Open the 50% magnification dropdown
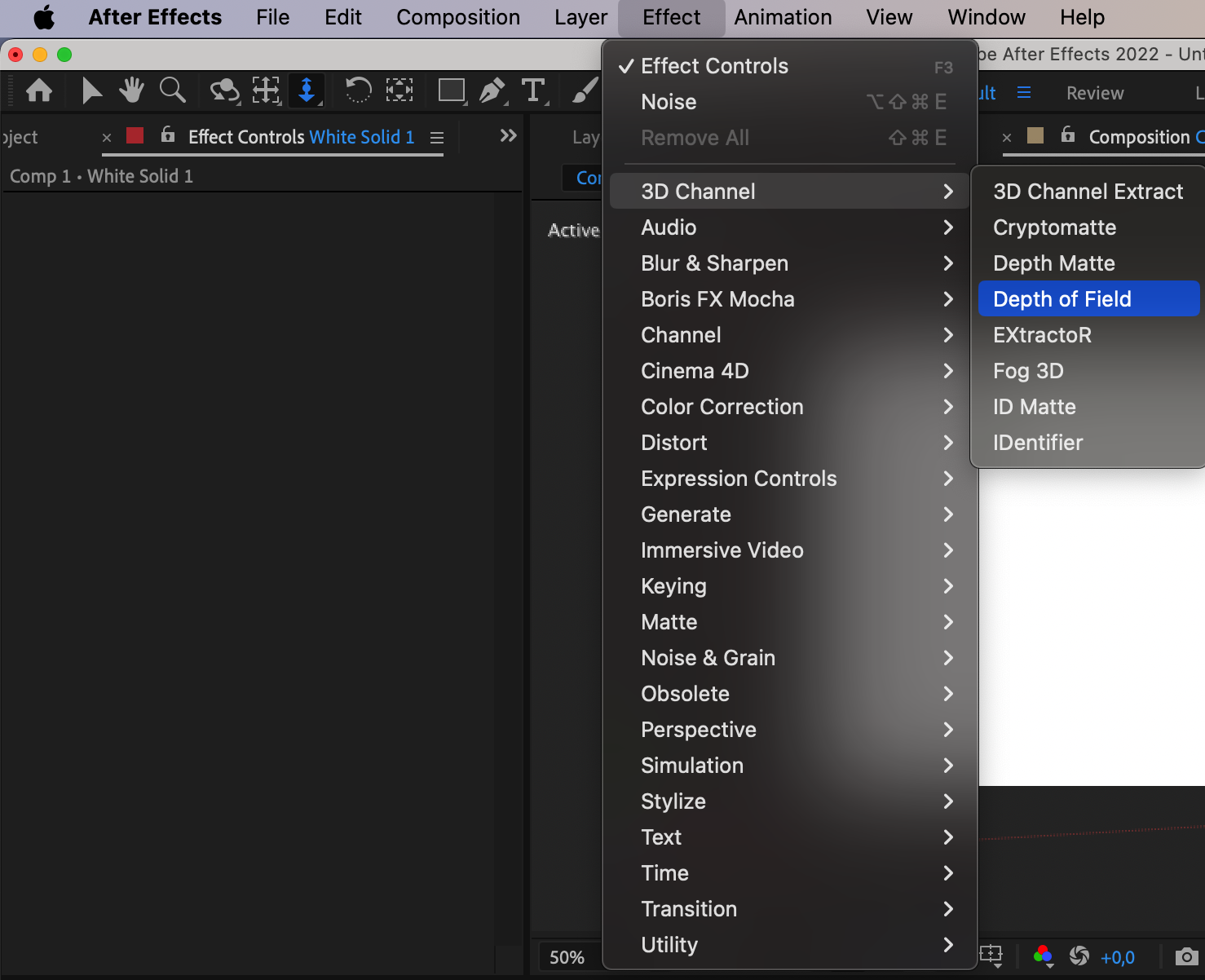The width and height of the screenshot is (1205, 980). tap(567, 957)
